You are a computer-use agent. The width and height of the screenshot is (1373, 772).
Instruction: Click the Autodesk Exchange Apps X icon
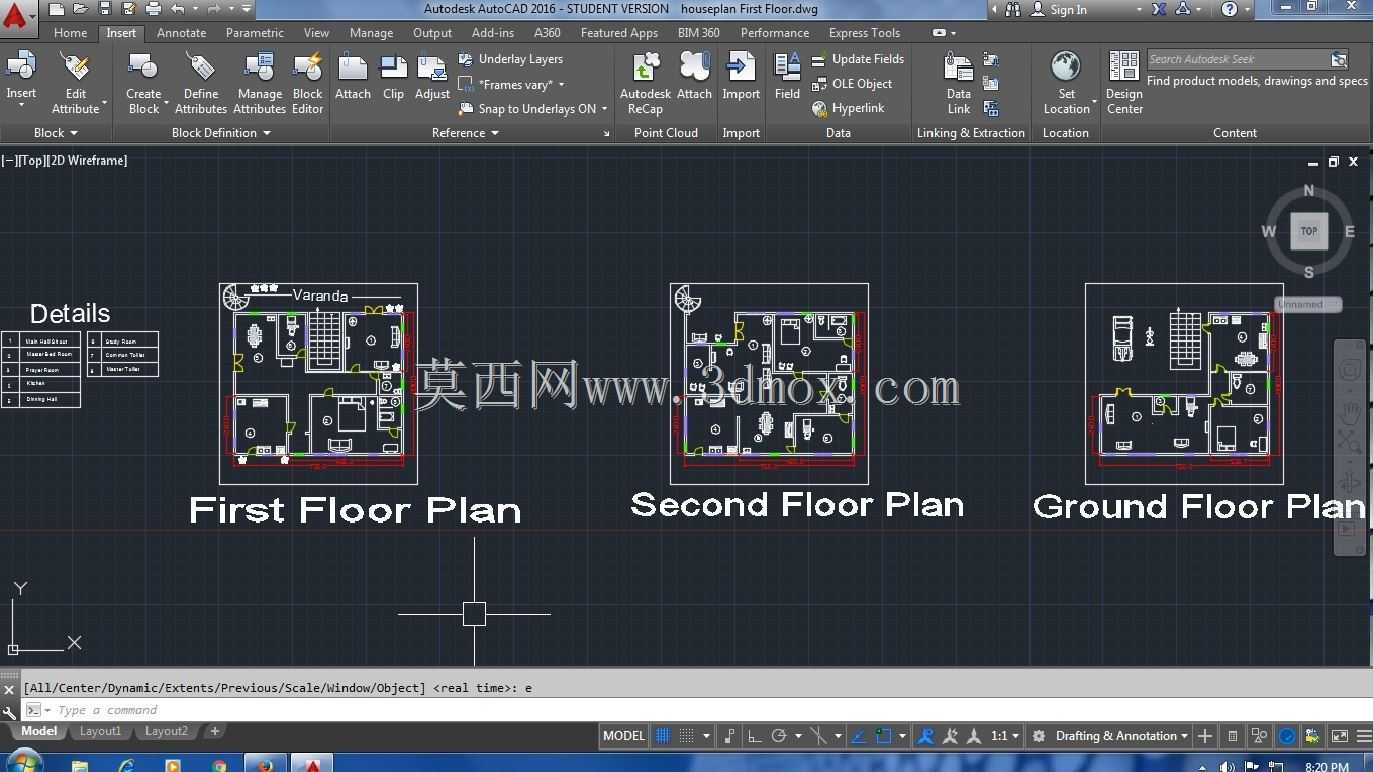1158,9
